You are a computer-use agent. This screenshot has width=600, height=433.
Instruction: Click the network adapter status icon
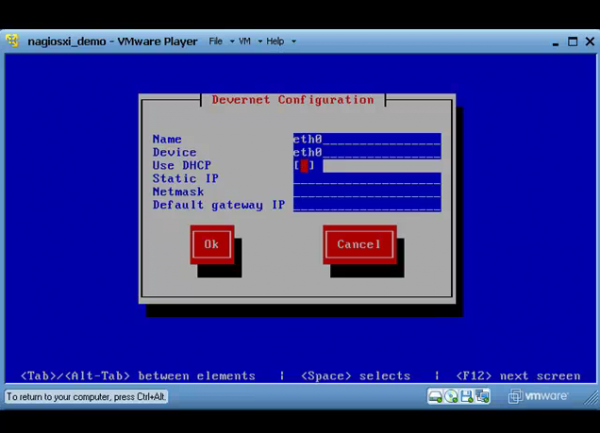coord(481,397)
